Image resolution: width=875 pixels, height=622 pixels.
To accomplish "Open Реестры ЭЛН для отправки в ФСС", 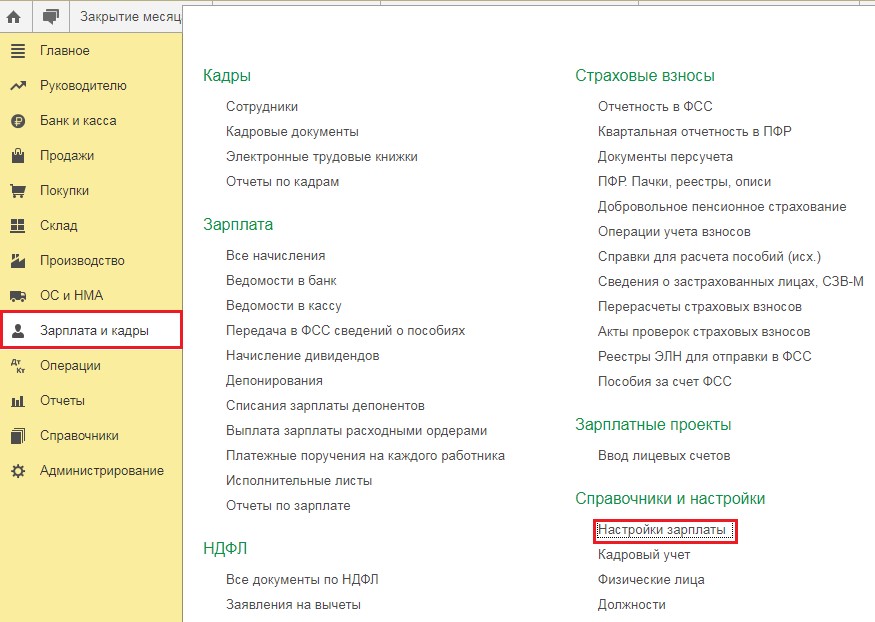I will point(705,356).
